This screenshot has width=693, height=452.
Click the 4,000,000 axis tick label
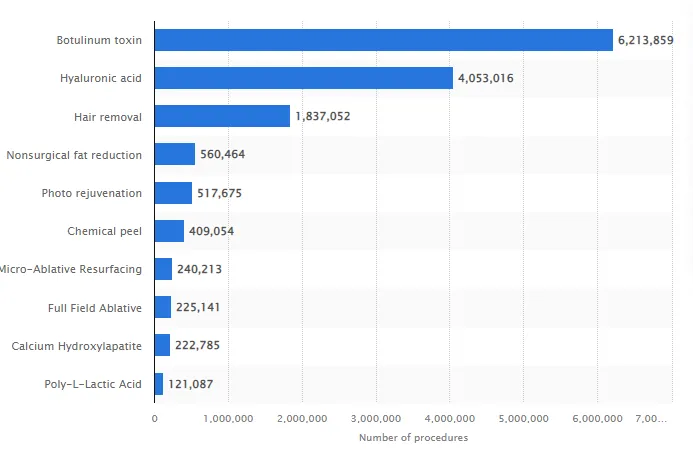(450, 418)
